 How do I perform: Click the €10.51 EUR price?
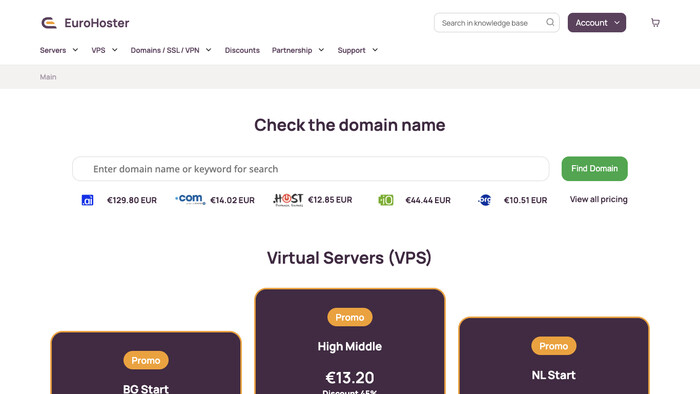525,200
